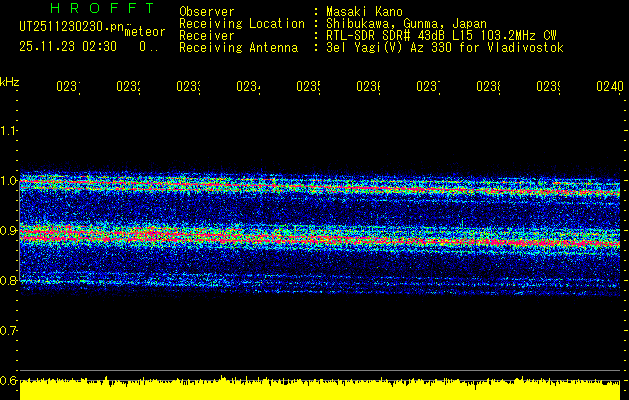This screenshot has height=400, width=629.
Task: Click the 0235 time marker
Action: 308,86
